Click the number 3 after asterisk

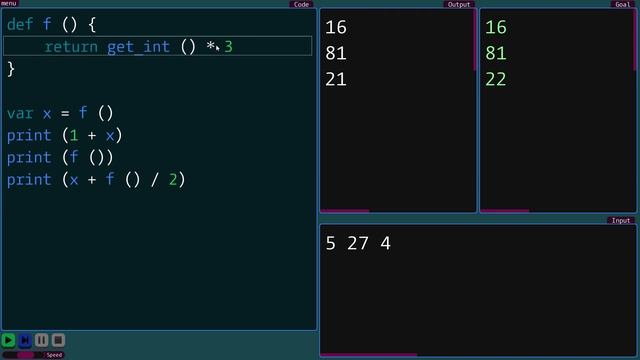click(x=229, y=47)
